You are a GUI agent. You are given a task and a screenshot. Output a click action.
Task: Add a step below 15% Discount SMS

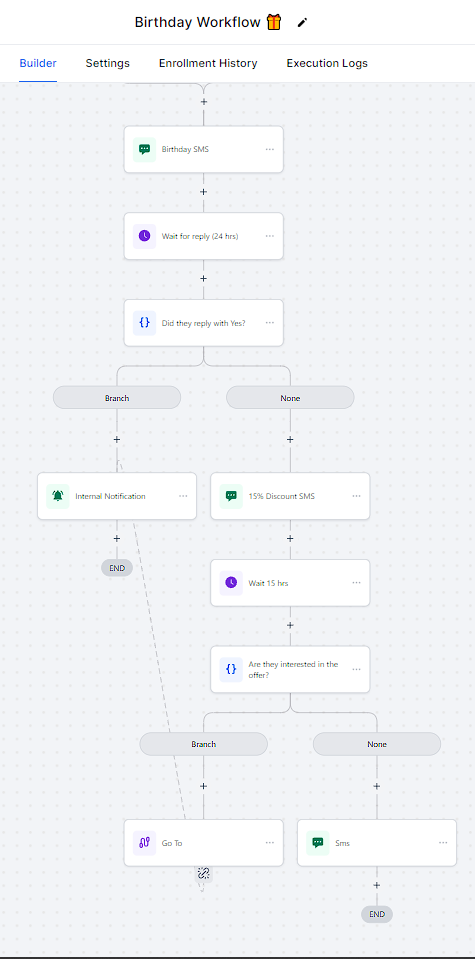point(290,539)
